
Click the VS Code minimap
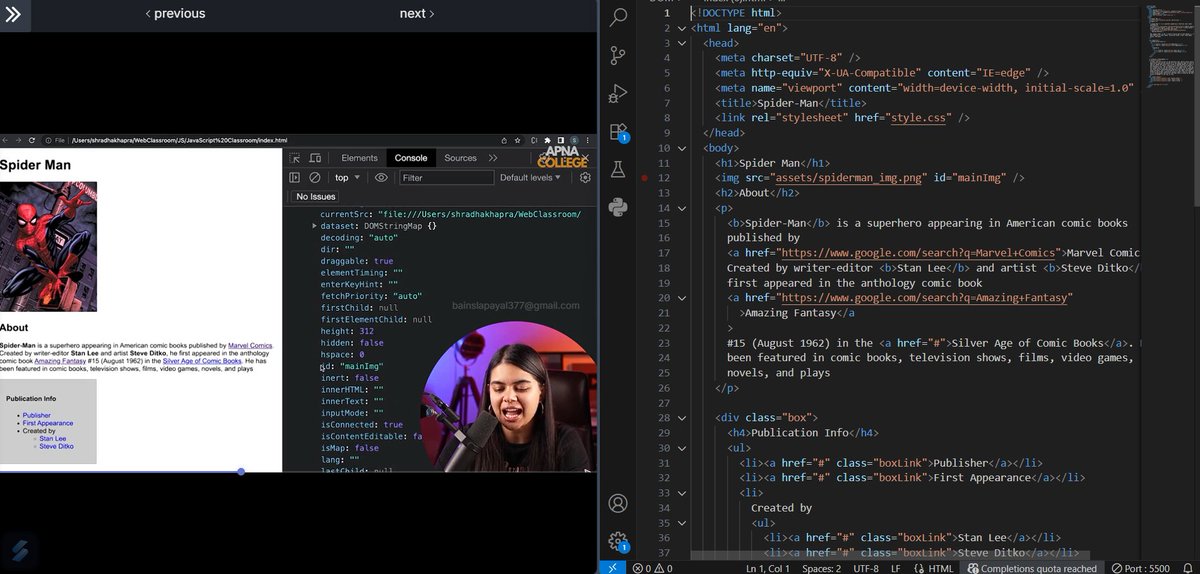[1168, 45]
